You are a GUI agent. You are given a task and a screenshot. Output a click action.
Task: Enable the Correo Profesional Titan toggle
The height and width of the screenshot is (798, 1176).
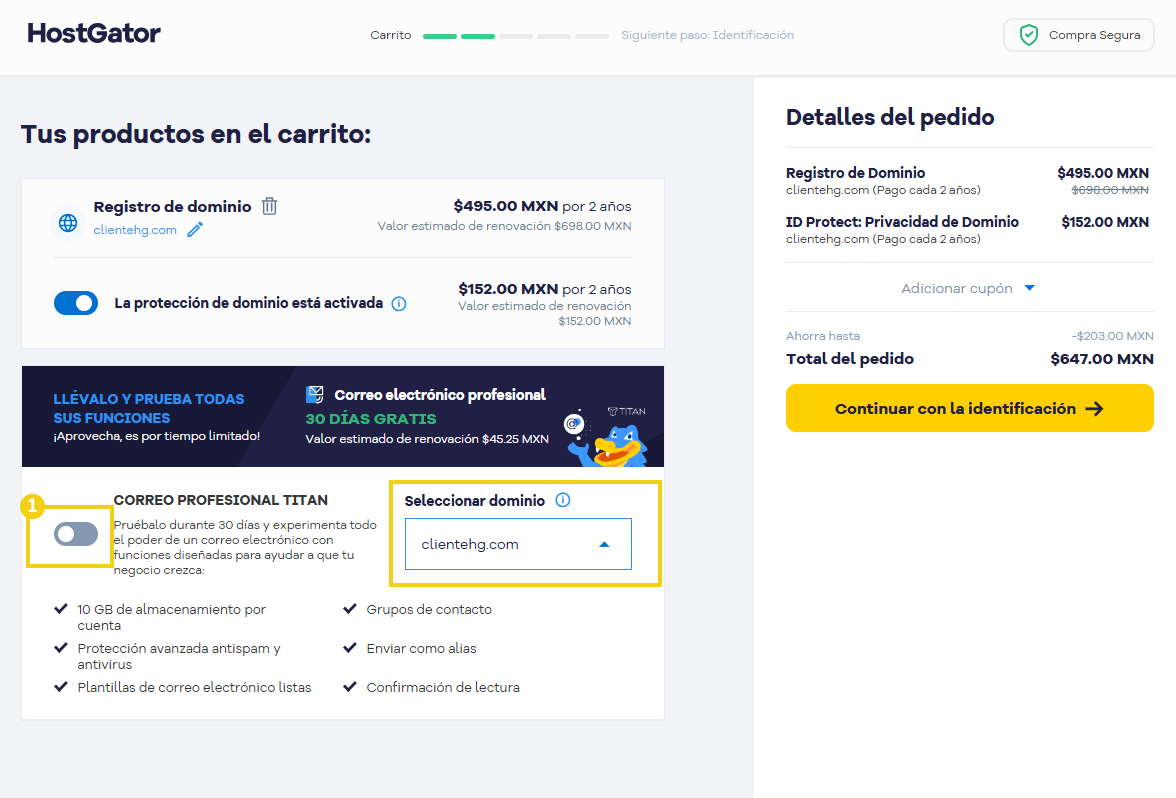(76, 534)
